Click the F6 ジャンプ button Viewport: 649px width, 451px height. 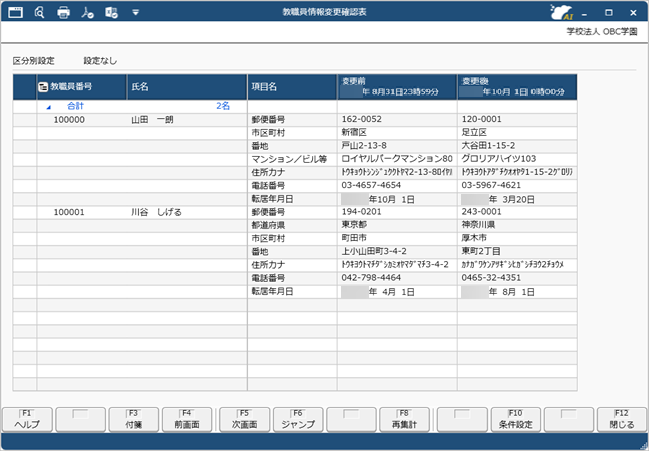coord(298,420)
